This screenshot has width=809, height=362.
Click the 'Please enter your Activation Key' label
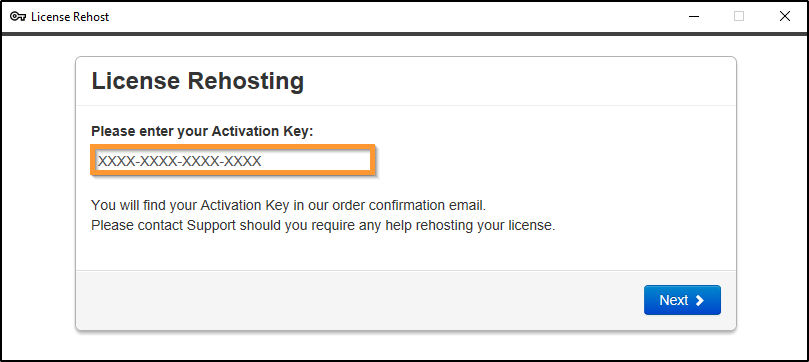pyautogui.click(x=202, y=131)
